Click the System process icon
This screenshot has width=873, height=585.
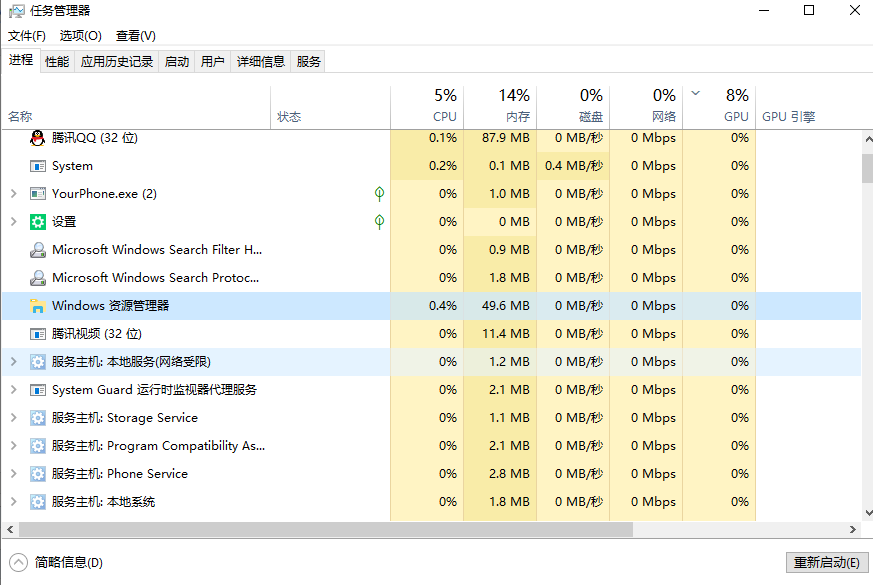pyautogui.click(x=37, y=166)
